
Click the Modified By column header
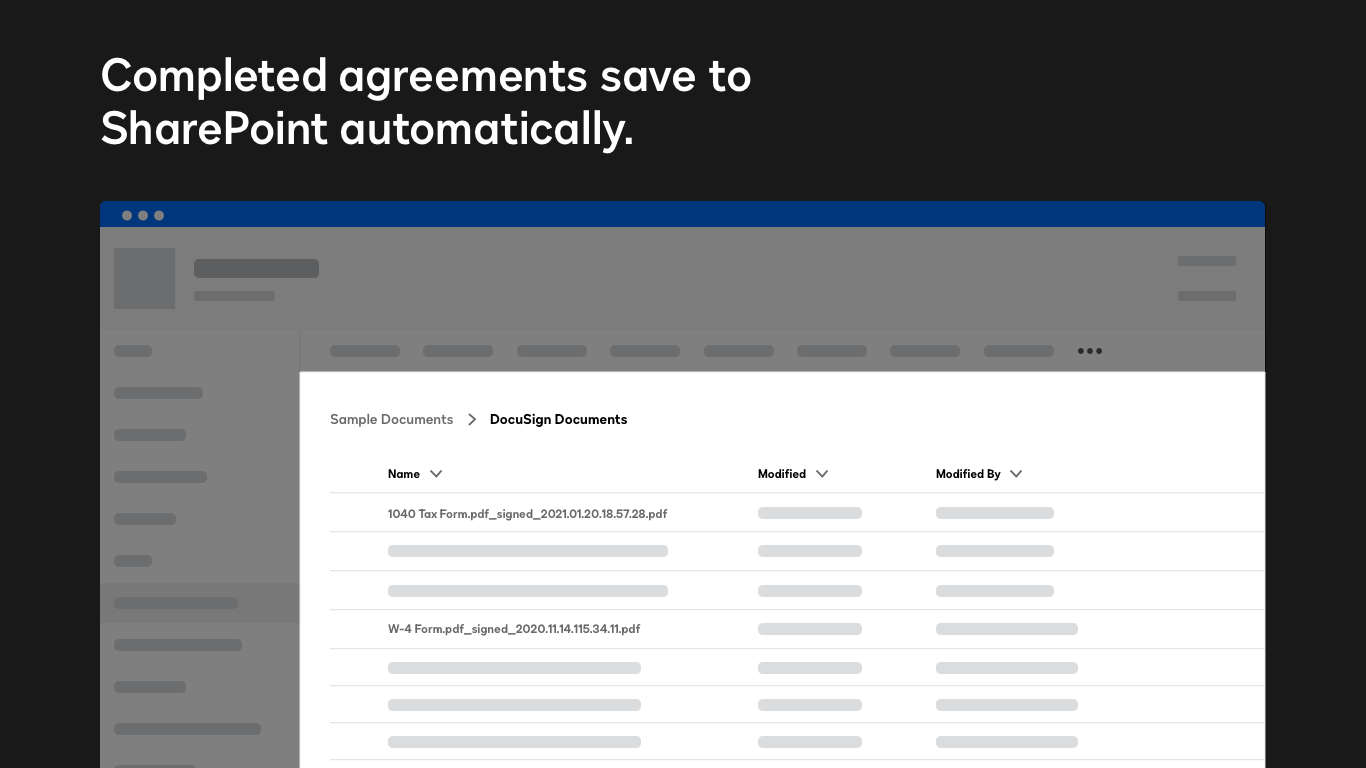(968, 474)
